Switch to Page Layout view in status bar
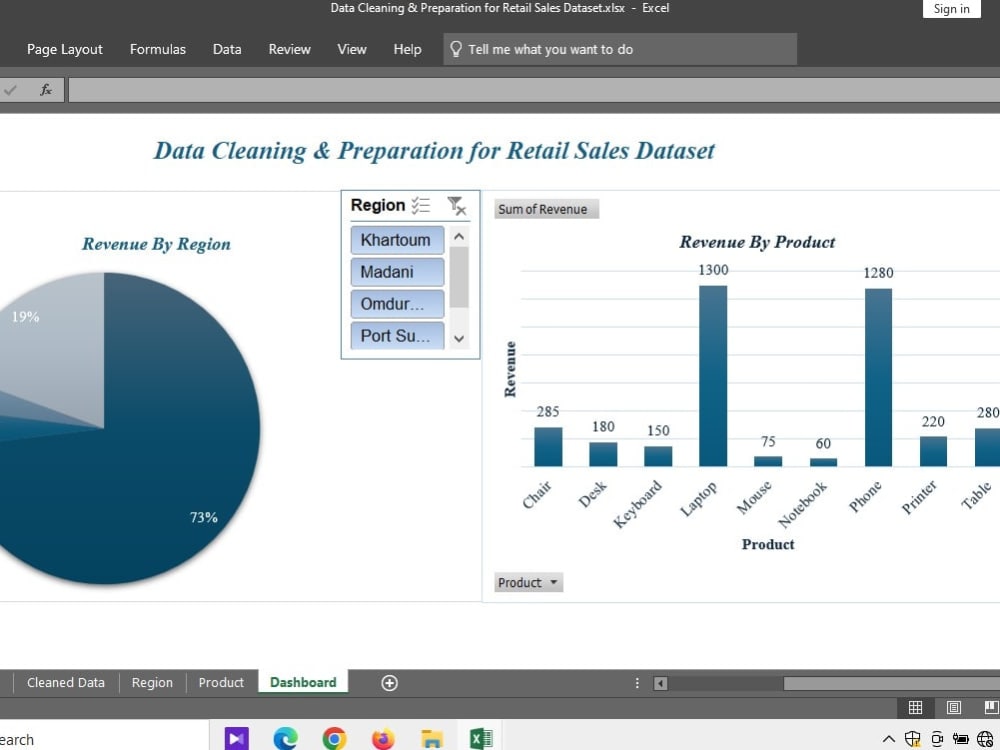Viewport: 1000px width, 750px height. (953, 707)
